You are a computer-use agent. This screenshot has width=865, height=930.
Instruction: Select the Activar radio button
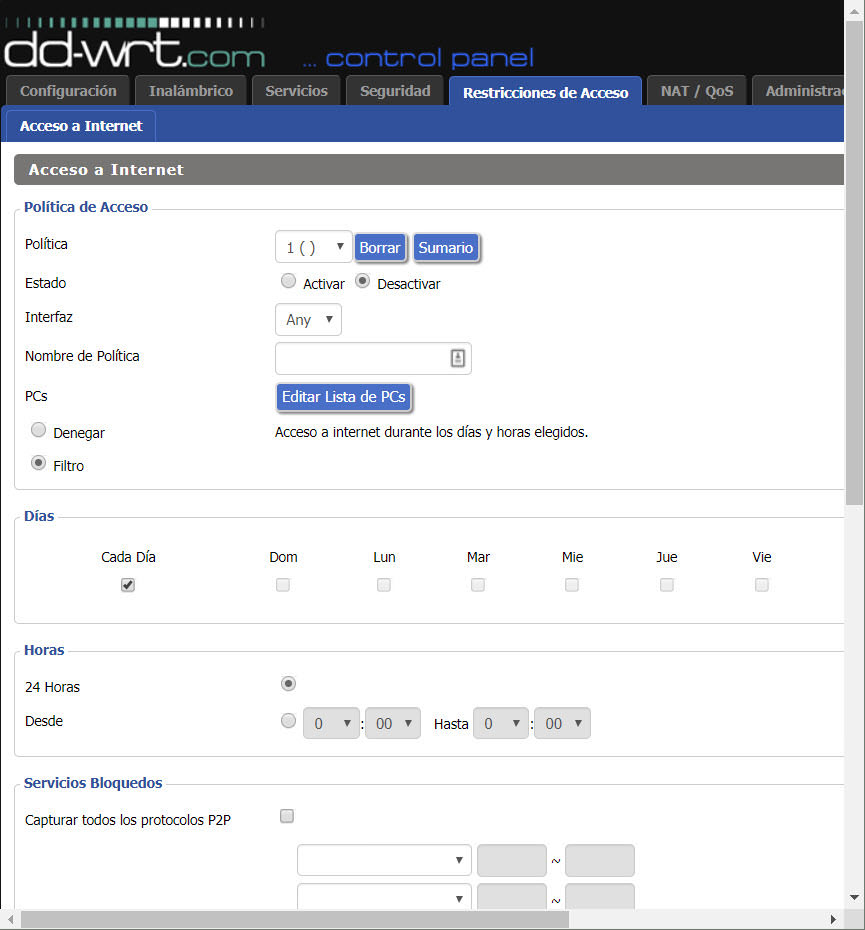tap(289, 282)
